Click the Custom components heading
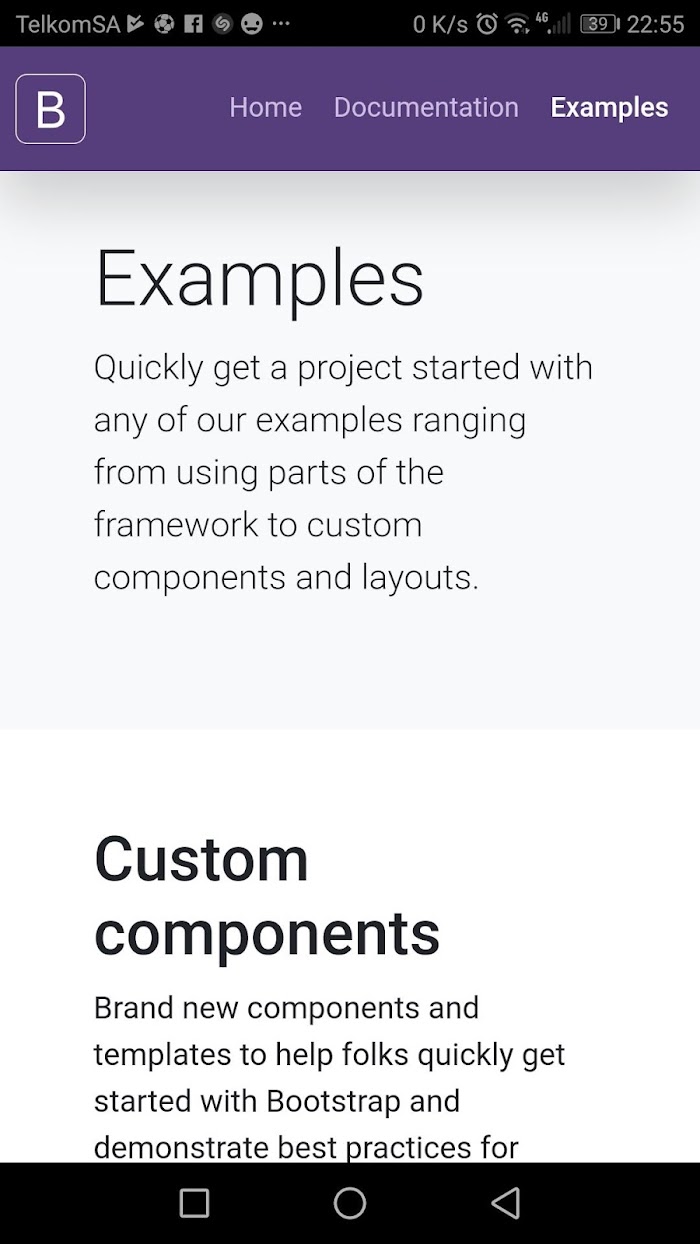The height and width of the screenshot is (1244, 700). [267, 896]
